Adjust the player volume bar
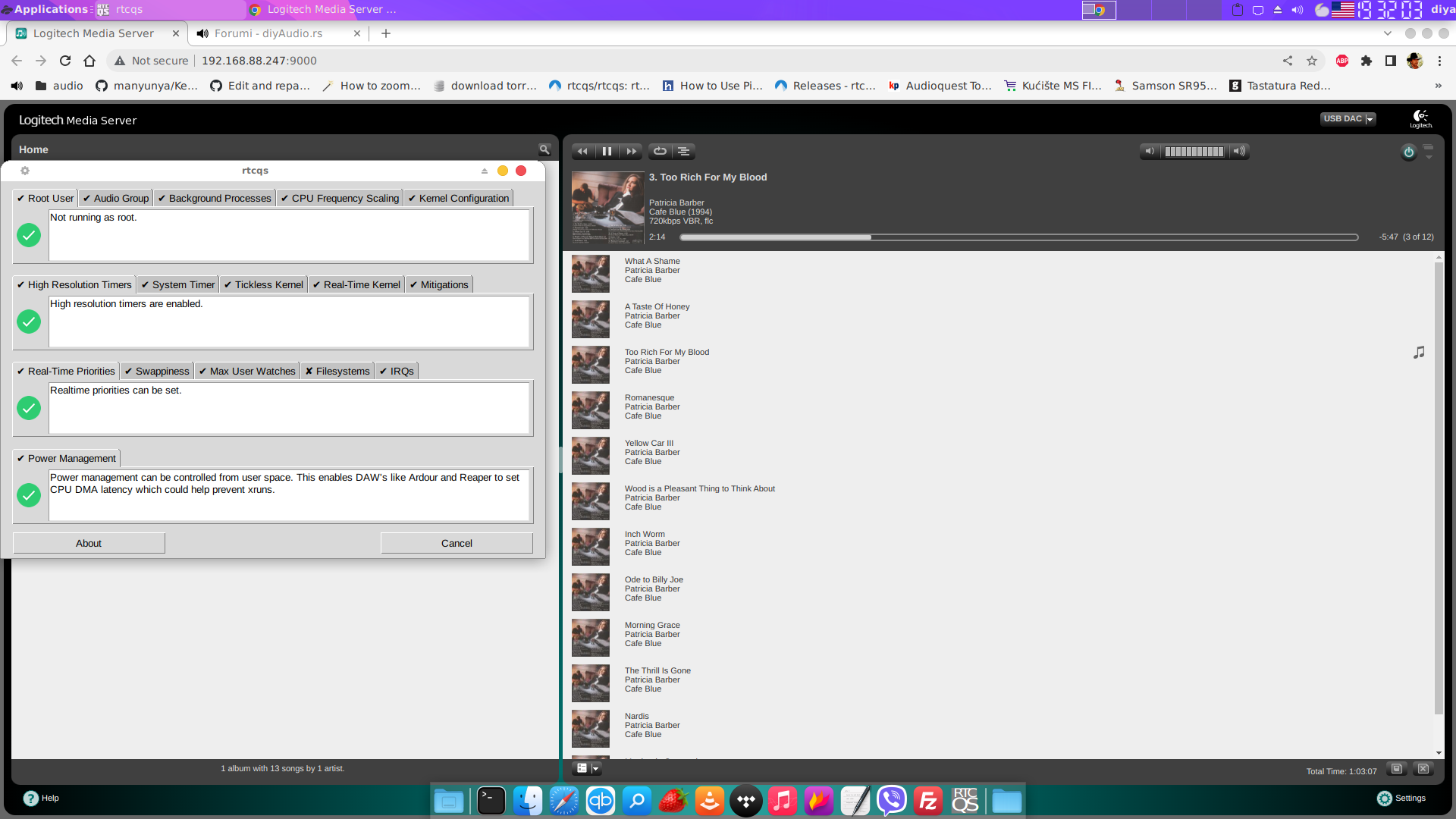This screenshot has height=819, width=1456. point(1194,151)
